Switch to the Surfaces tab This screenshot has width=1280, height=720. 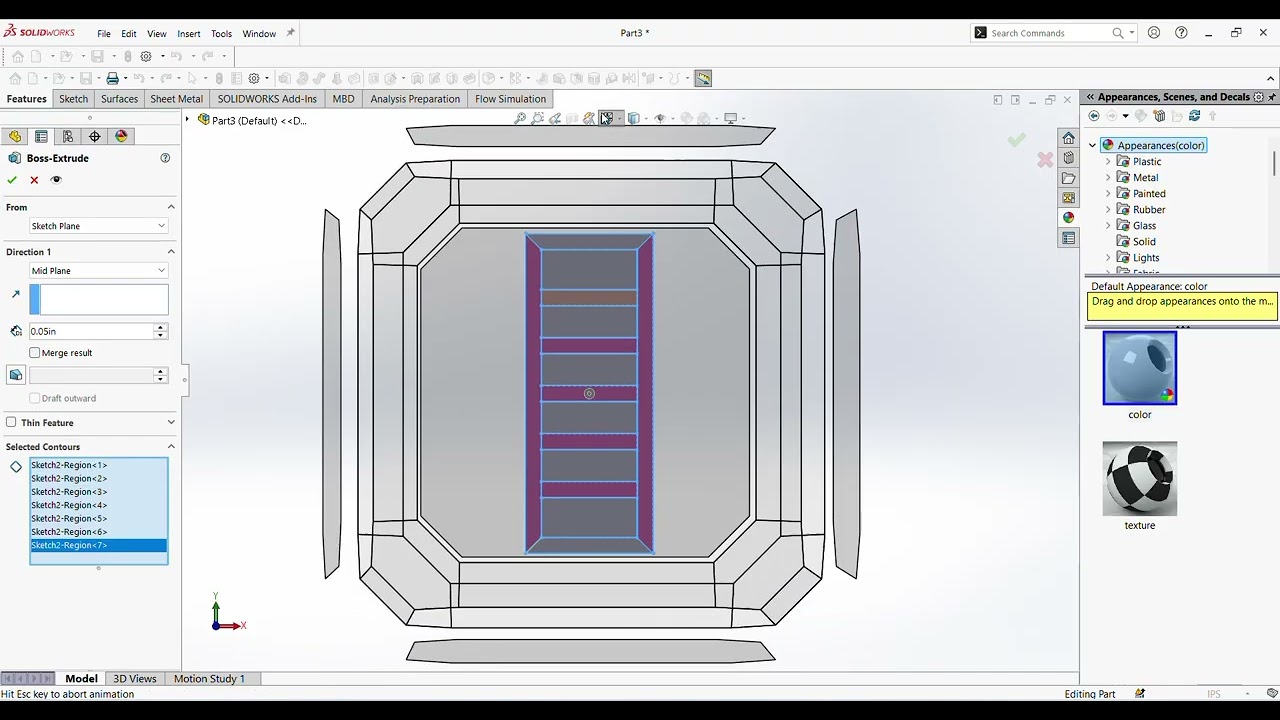[x=119, y=99]
